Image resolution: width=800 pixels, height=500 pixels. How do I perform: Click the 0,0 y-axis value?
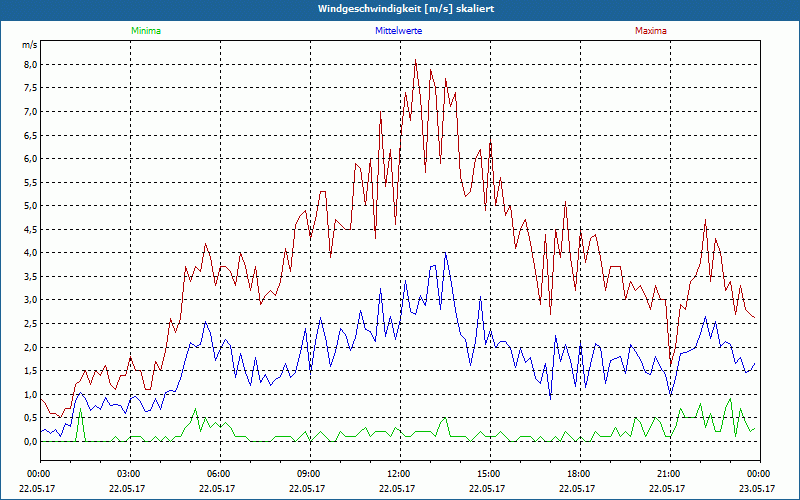coord(31,441)
